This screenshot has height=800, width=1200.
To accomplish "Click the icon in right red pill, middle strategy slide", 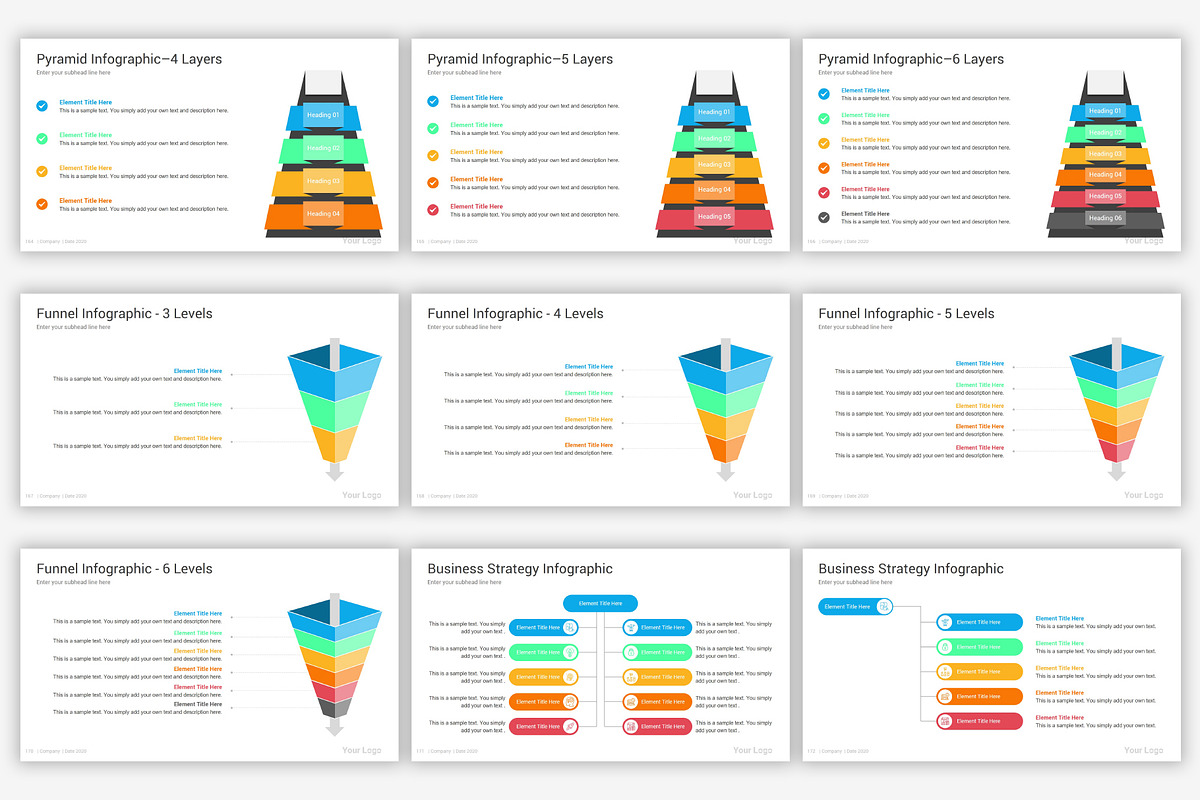I will (x=631, y=726).
